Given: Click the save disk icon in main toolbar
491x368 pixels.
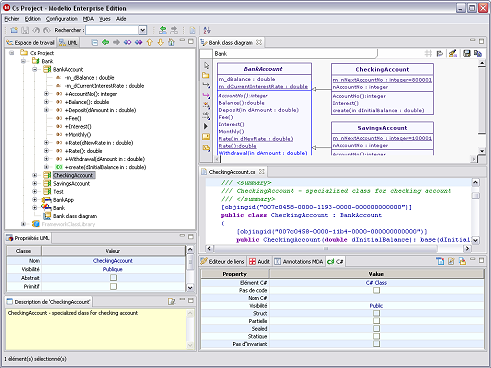Looking at the screenshot, I should [x=25, y=30].
